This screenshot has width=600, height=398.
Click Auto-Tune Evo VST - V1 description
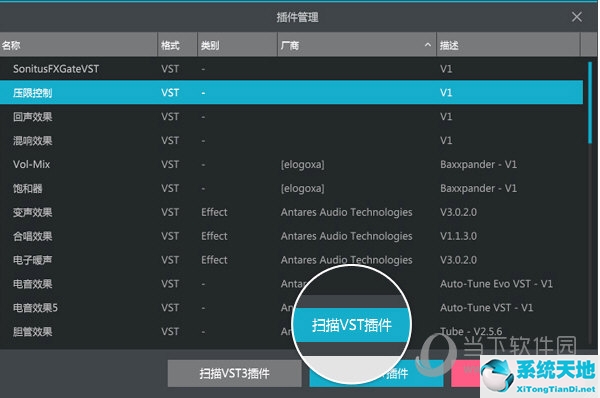(496, 284)
